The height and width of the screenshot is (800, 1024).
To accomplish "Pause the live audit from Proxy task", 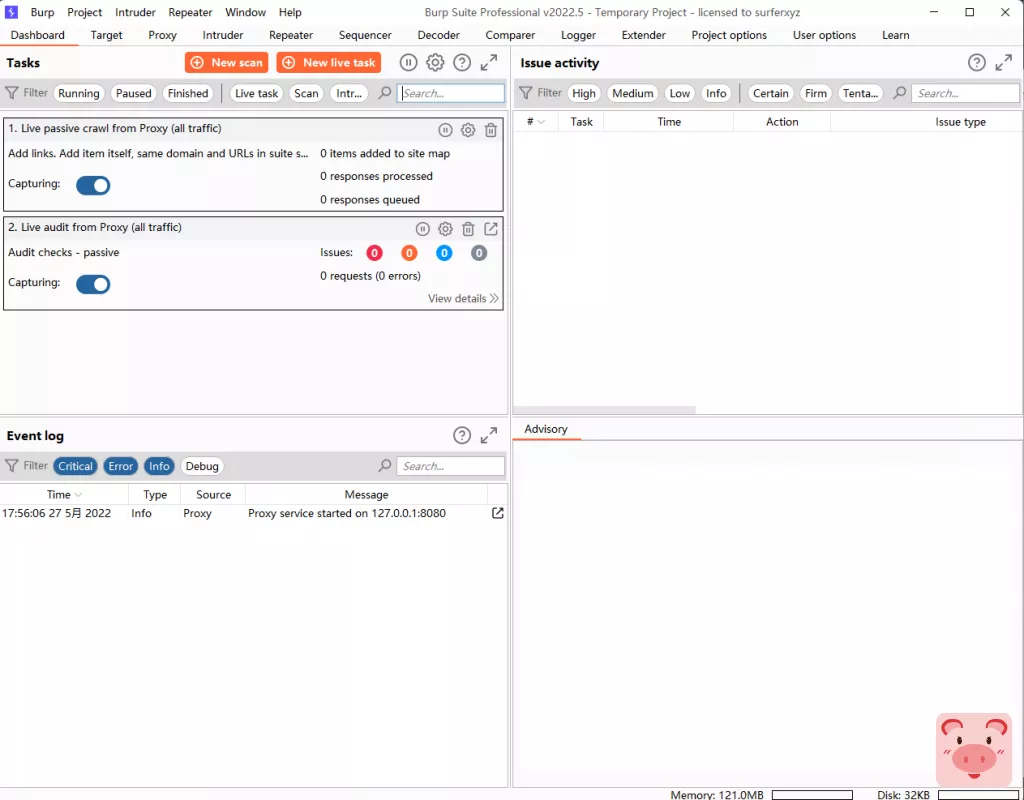I will [x=422, y=228].
